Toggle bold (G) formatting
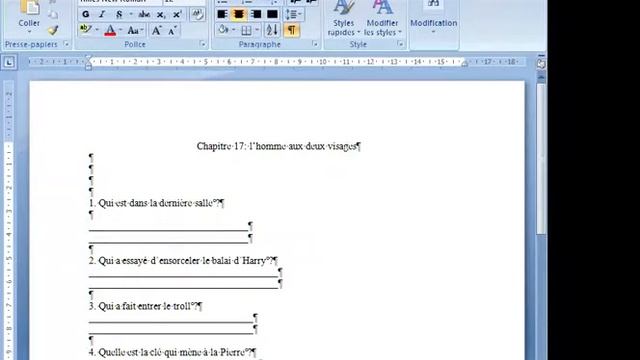 point(86,15)
